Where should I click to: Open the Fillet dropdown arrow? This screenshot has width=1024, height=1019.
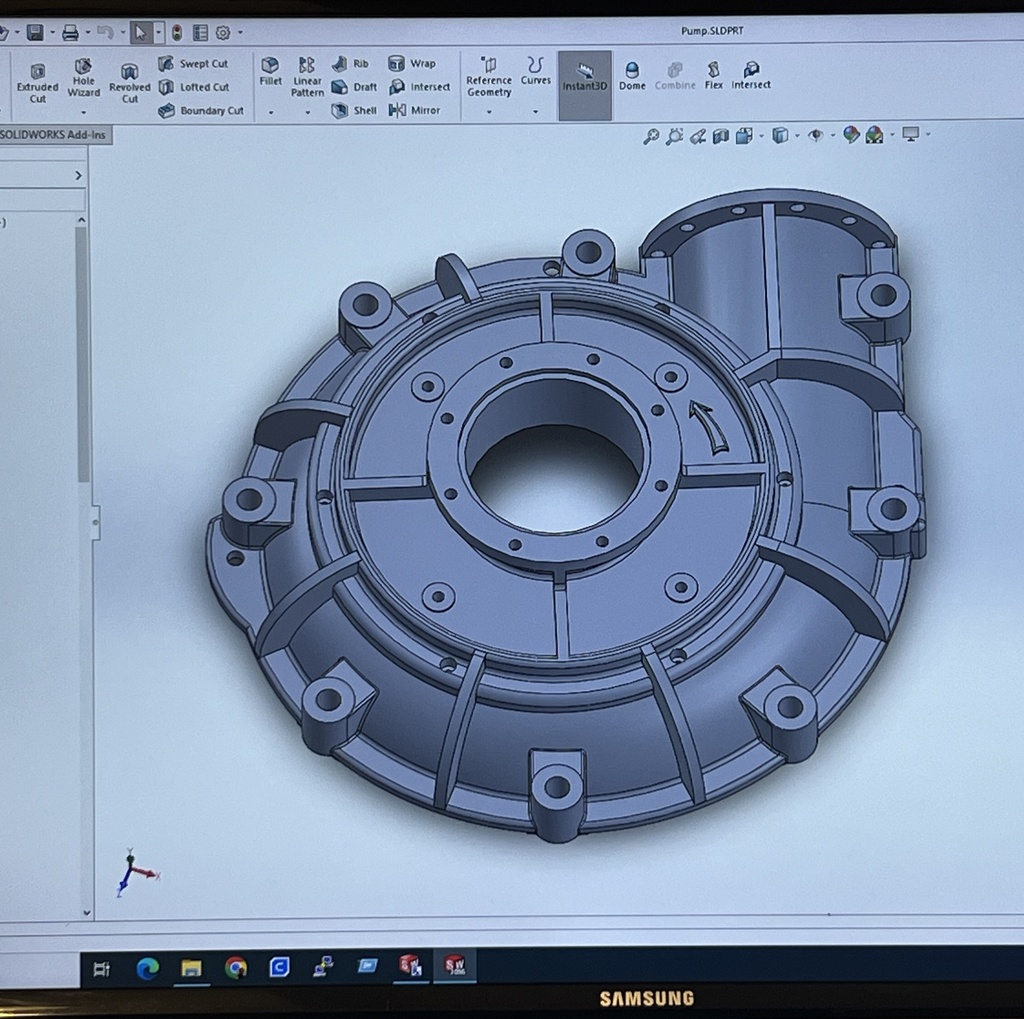tap(270, 113)
